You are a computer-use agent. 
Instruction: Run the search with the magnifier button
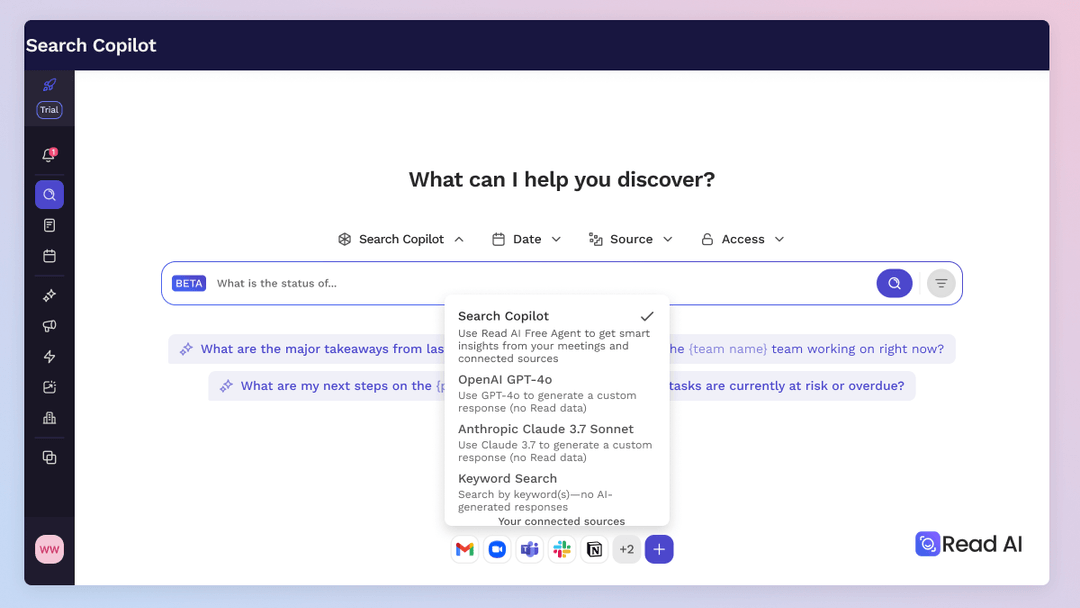coord(894,283)
